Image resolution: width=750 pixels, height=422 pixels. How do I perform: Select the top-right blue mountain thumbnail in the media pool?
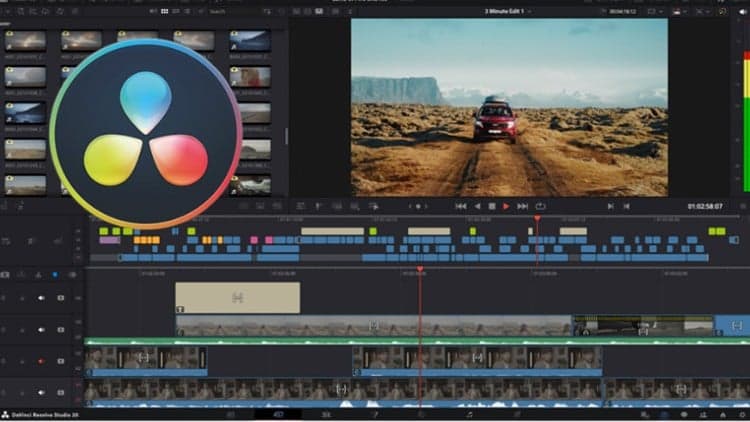(250, 42)
